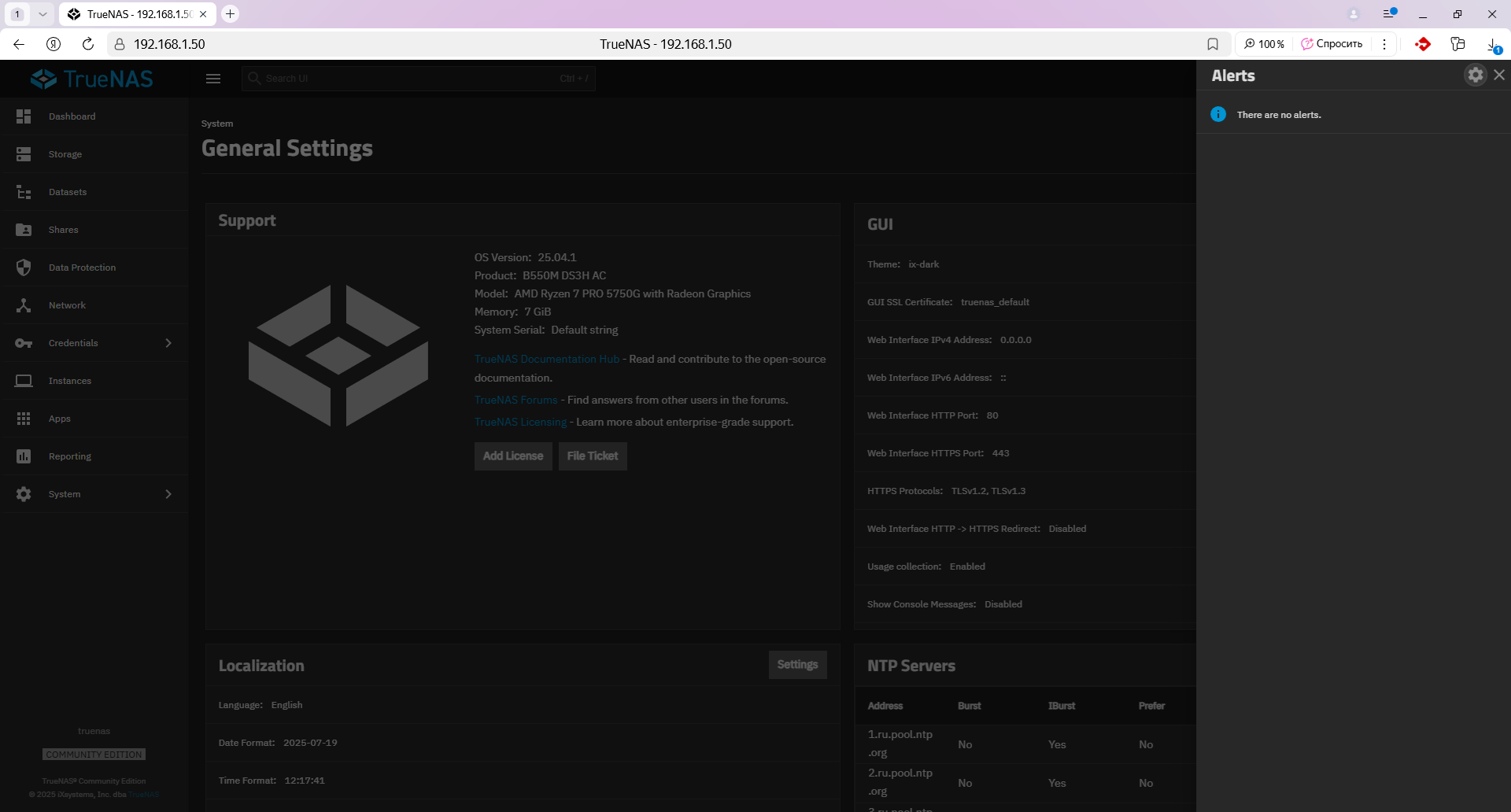Open browser downloads icon

point(1492,45)
